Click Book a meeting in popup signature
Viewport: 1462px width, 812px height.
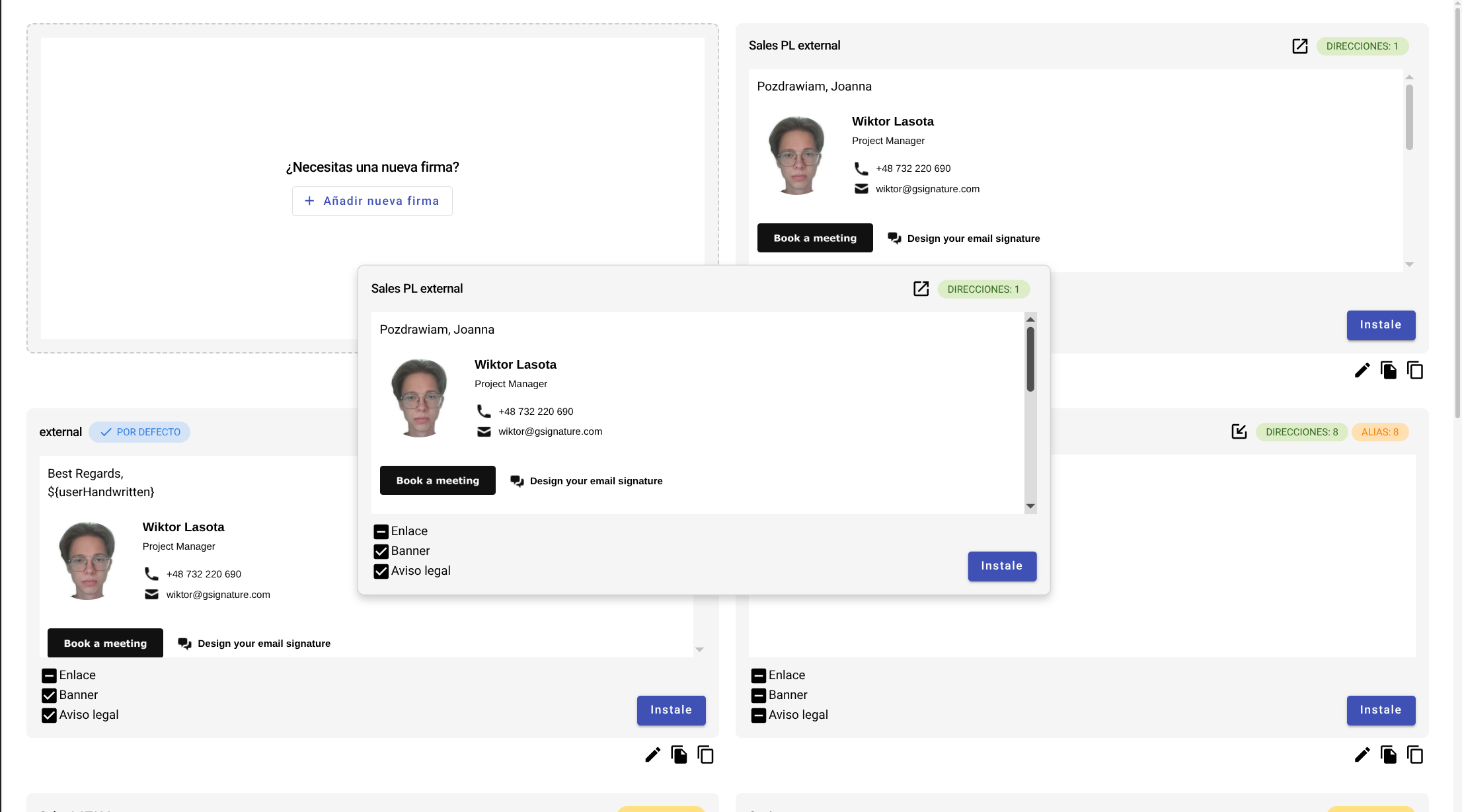(438, 480)
